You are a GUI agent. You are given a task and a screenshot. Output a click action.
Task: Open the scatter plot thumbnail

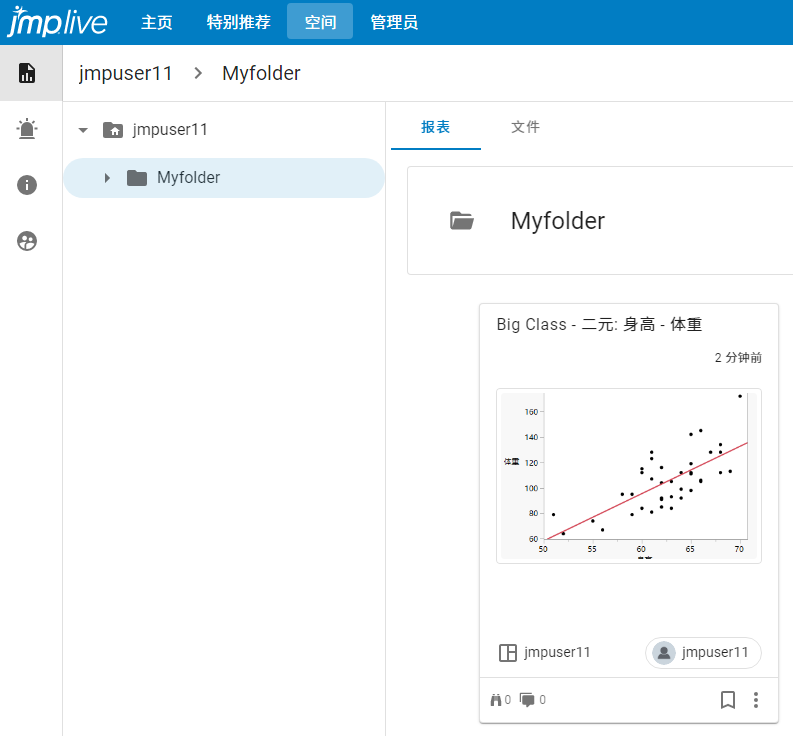point(628,476)
